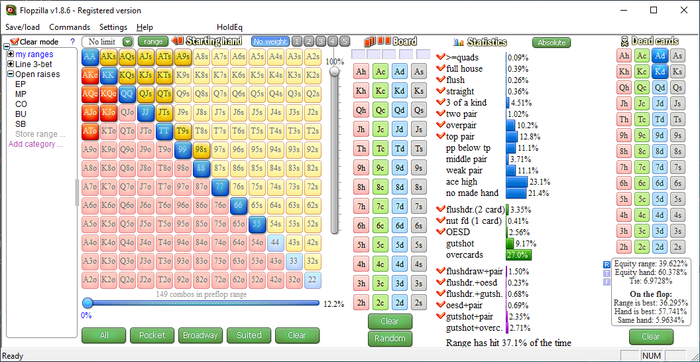Click the weight 3 button
This screenshot has width=700, height=362.
click(321, 42)
